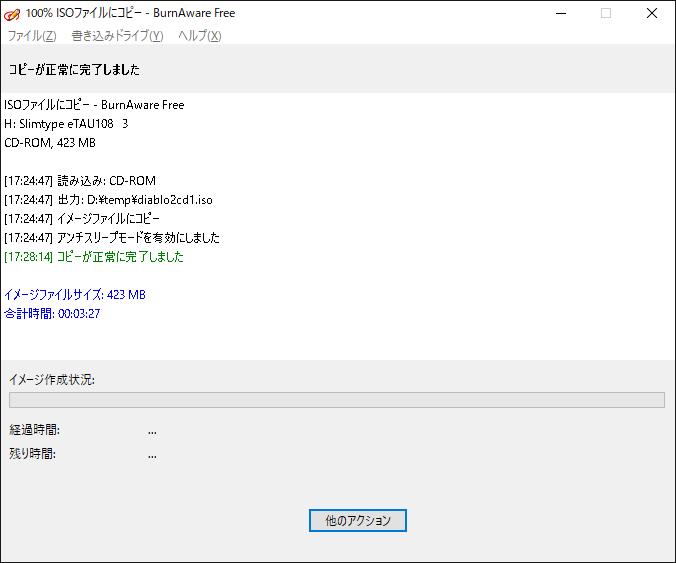Click the イメージファイルサイズ: 423 MB text

click(x=75, y=294)
